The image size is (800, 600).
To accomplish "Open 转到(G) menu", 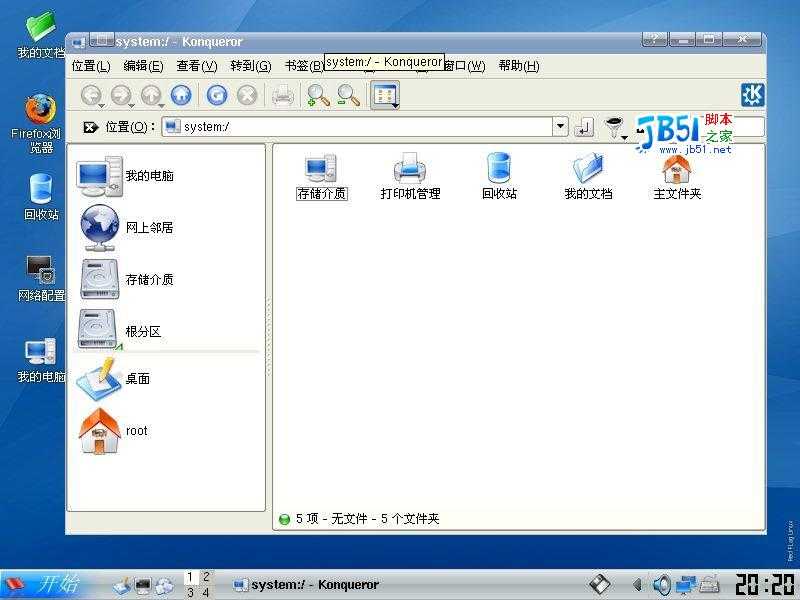I will 251,66.
